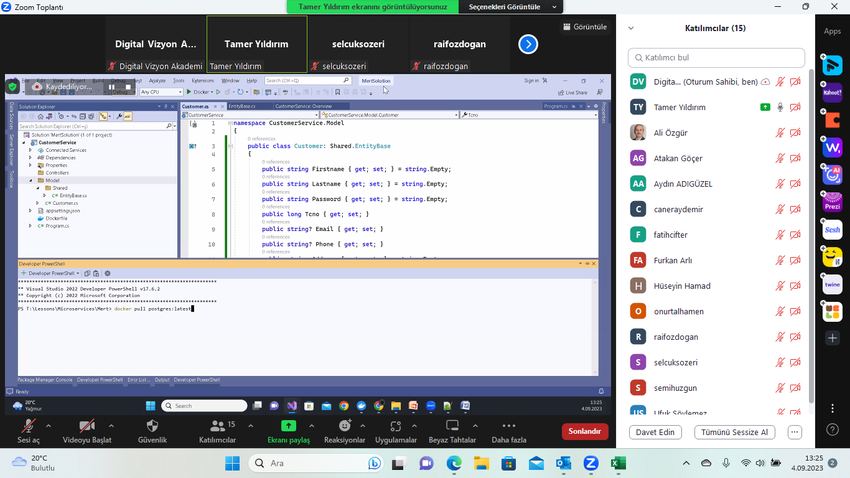Open volume control in system tray
Viewport: 850px width, 478px height.
[x=760, y=463]
